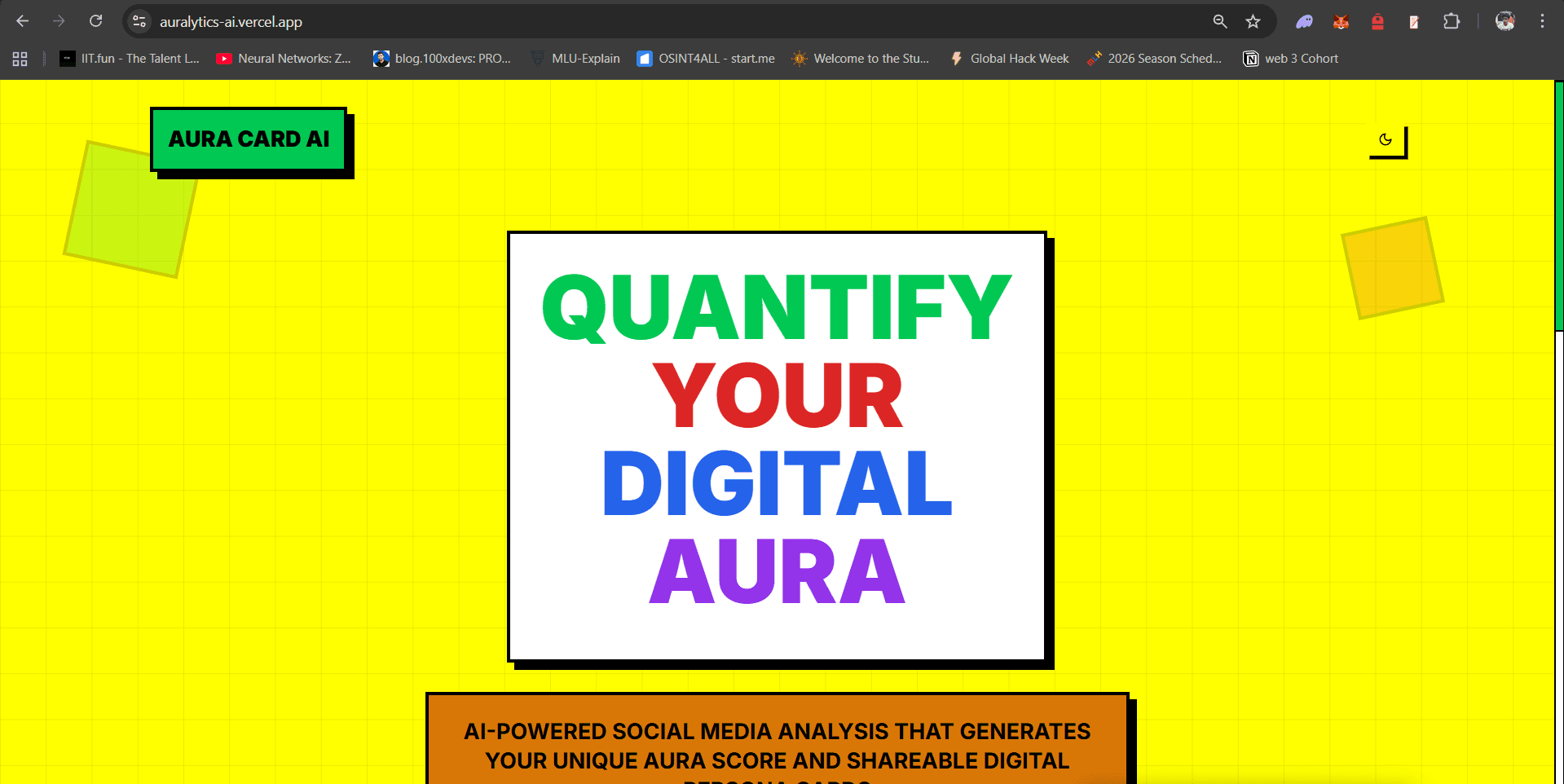Toggle dark mode with the moon icon
The image size is (1564, 784).
pyautogui.click(x=1386, y=139)
